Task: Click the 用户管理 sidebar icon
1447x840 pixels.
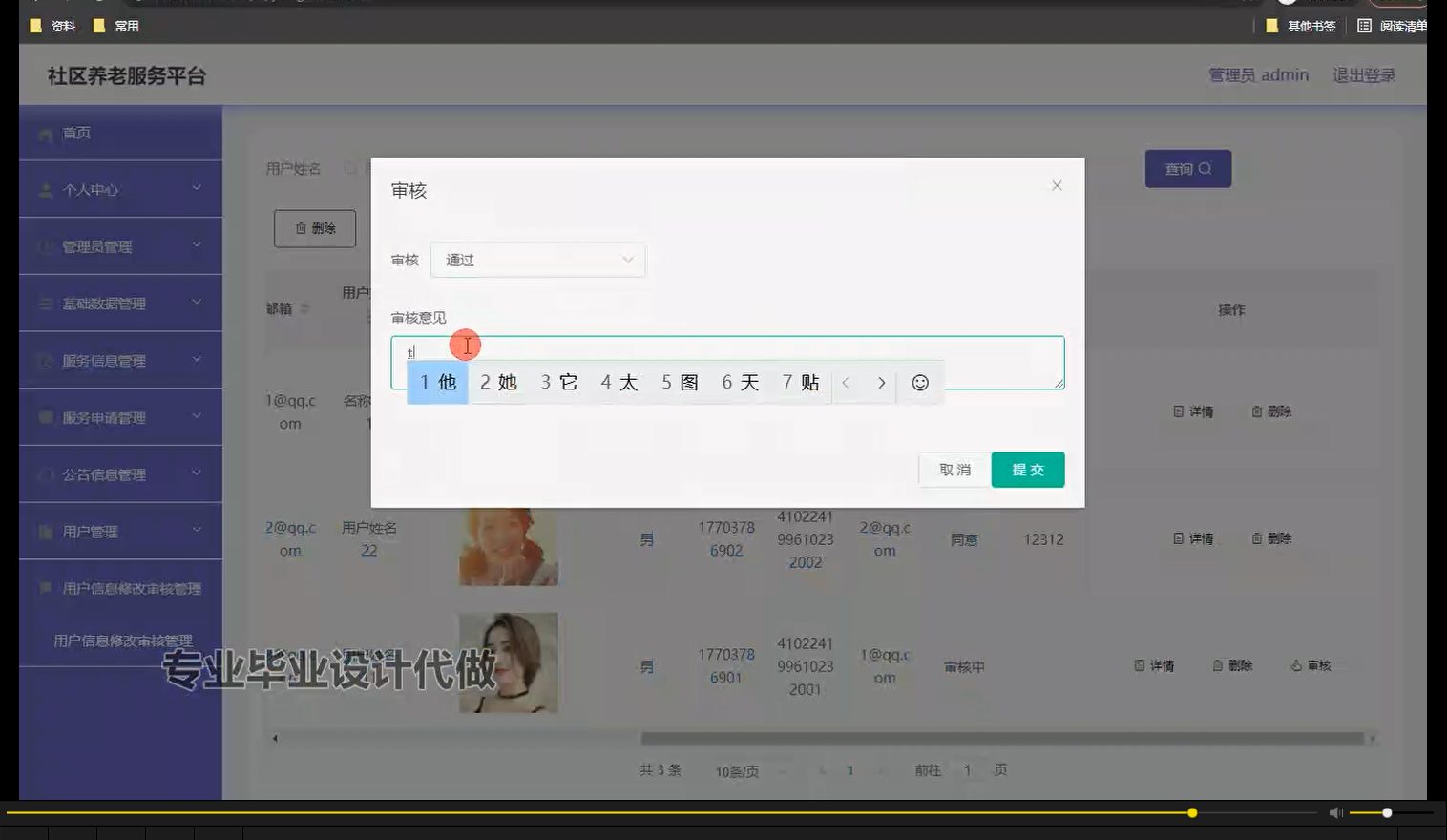Action: pos(45,531)
